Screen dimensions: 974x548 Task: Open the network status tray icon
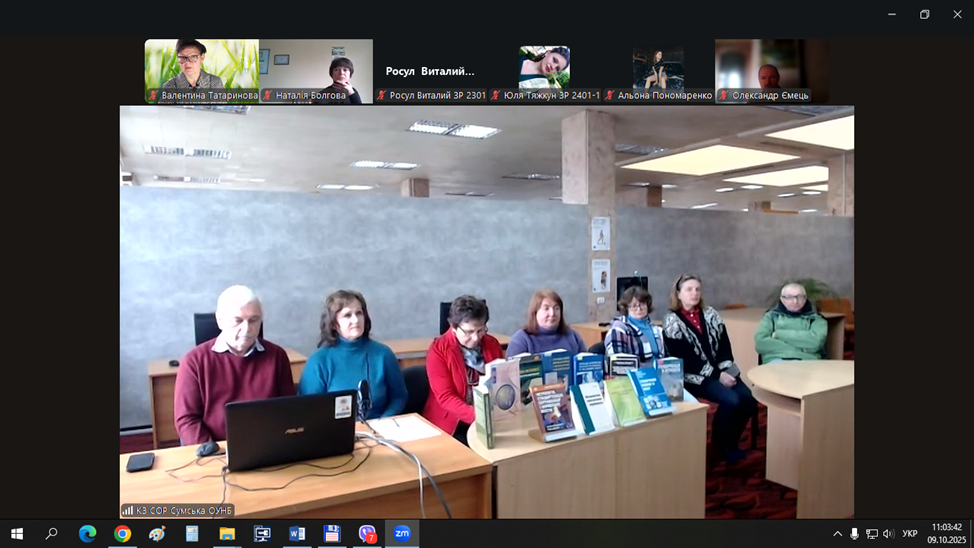pos(871,534)
